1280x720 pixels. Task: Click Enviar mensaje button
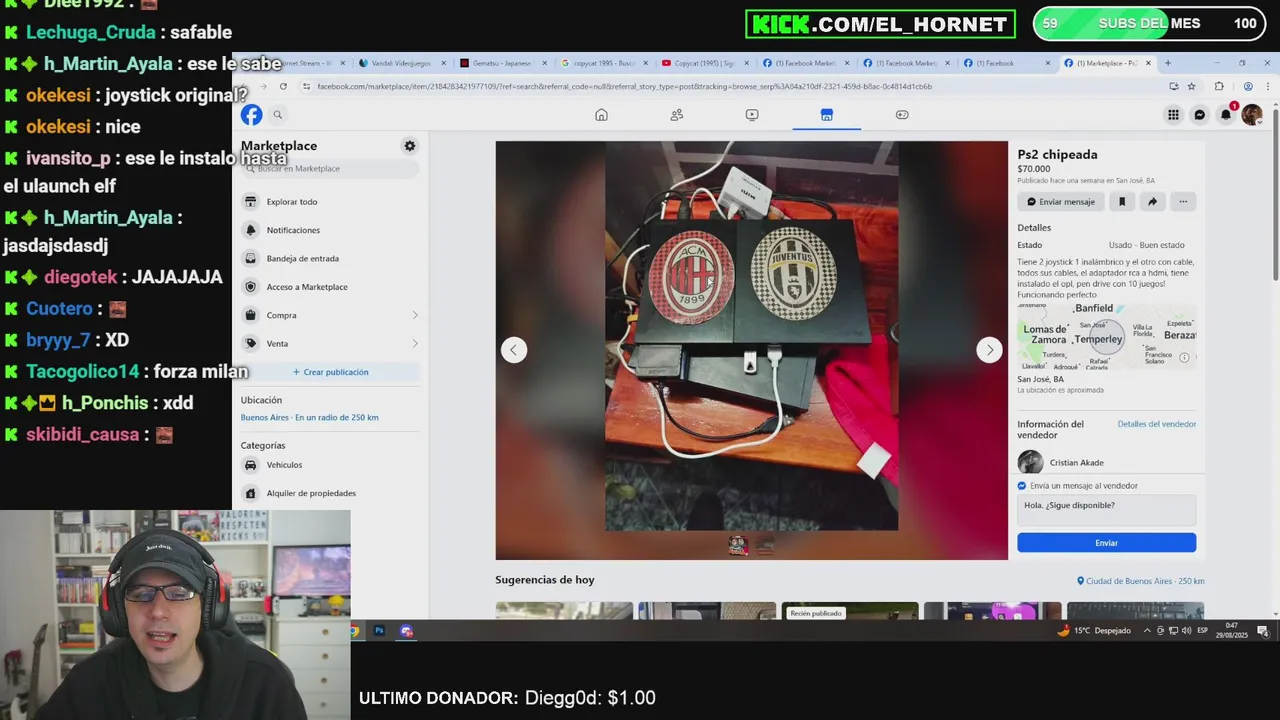click(x=1061, y=202)
